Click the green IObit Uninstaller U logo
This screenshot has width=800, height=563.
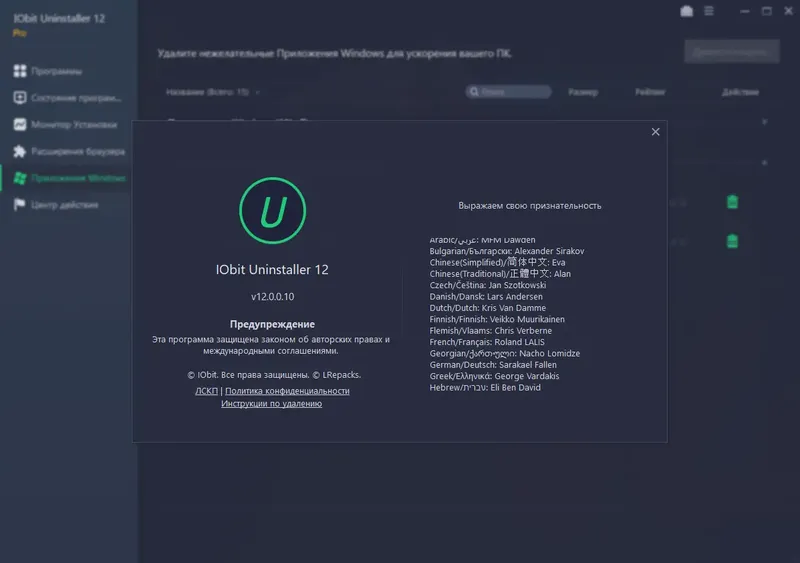[272, 210]
